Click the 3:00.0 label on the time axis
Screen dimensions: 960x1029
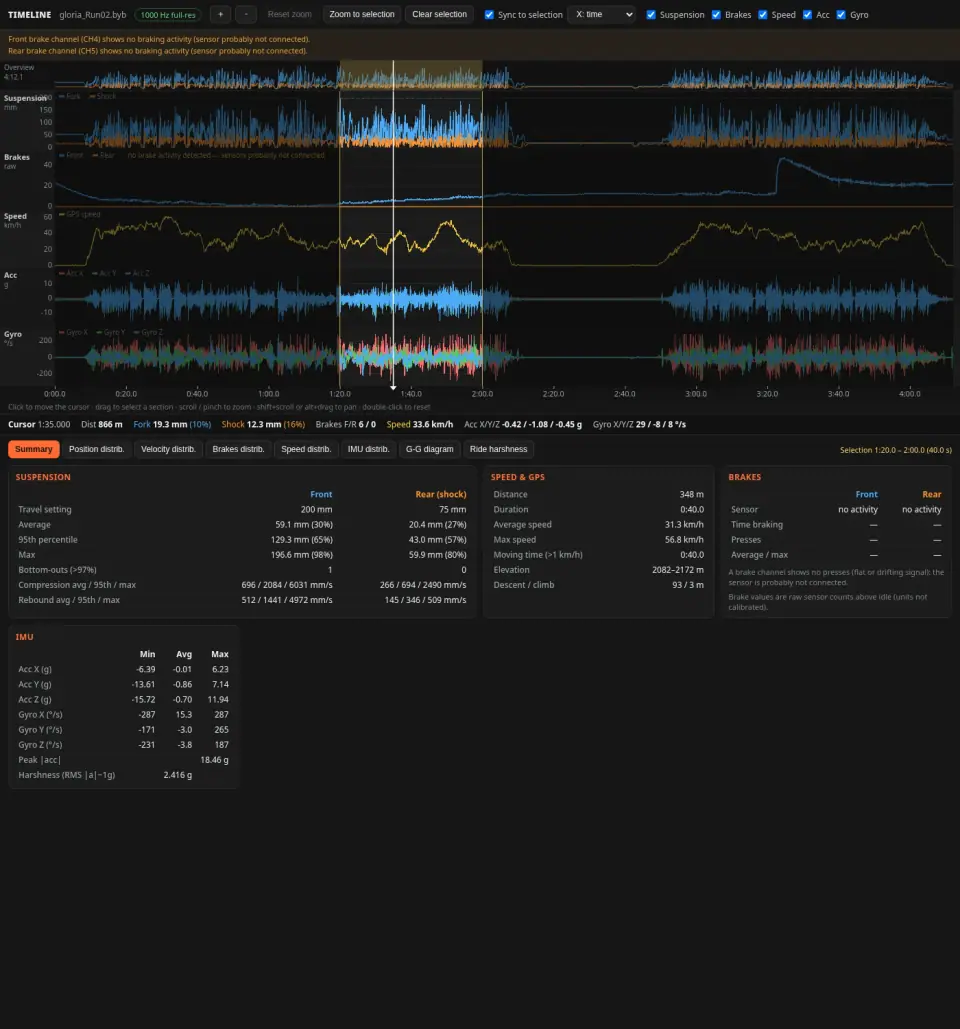(696, 394)
